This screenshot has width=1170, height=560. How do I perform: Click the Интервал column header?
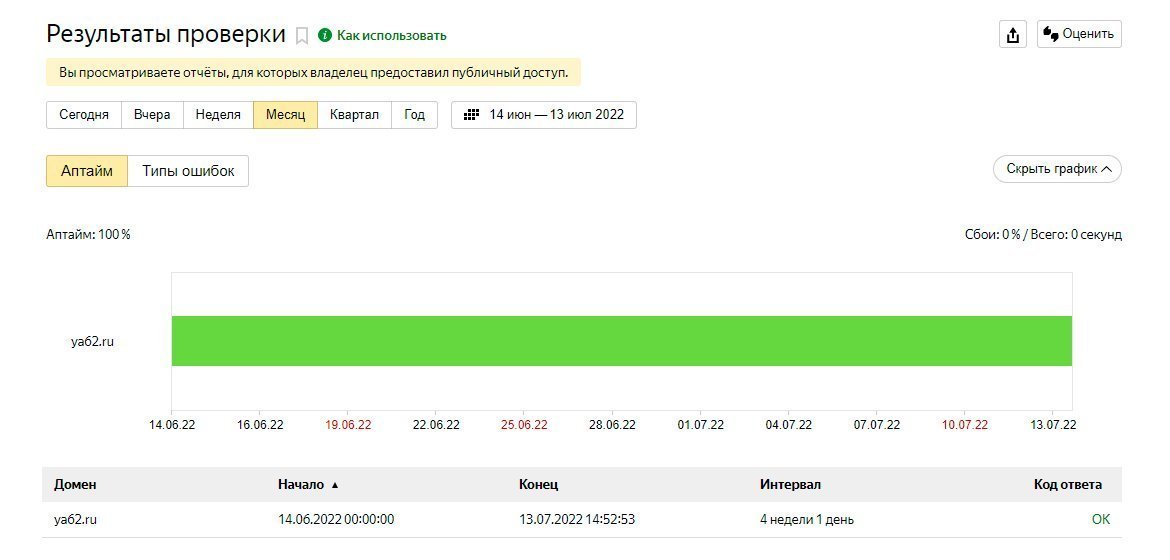coord(790,485)
